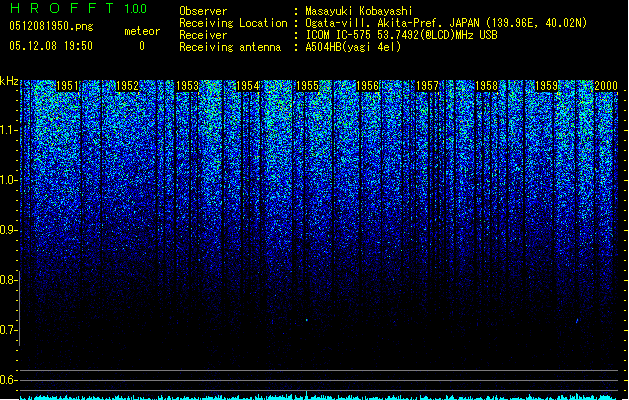Viewport: 629px width, 400px height.
Task: Click the 1.1 frequency axis label
Action: pos(8,130)
